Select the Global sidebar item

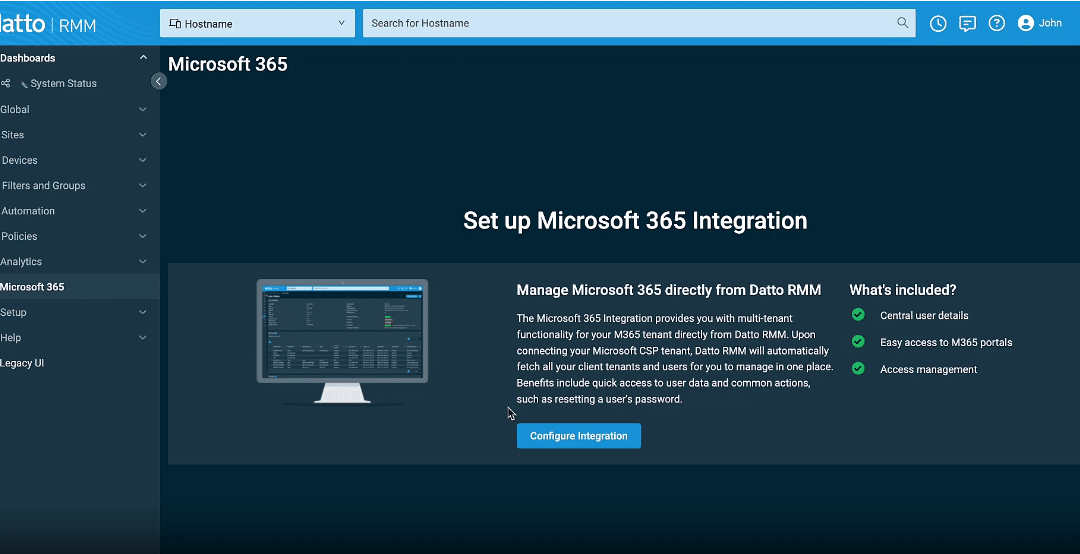tap(14, 110)
